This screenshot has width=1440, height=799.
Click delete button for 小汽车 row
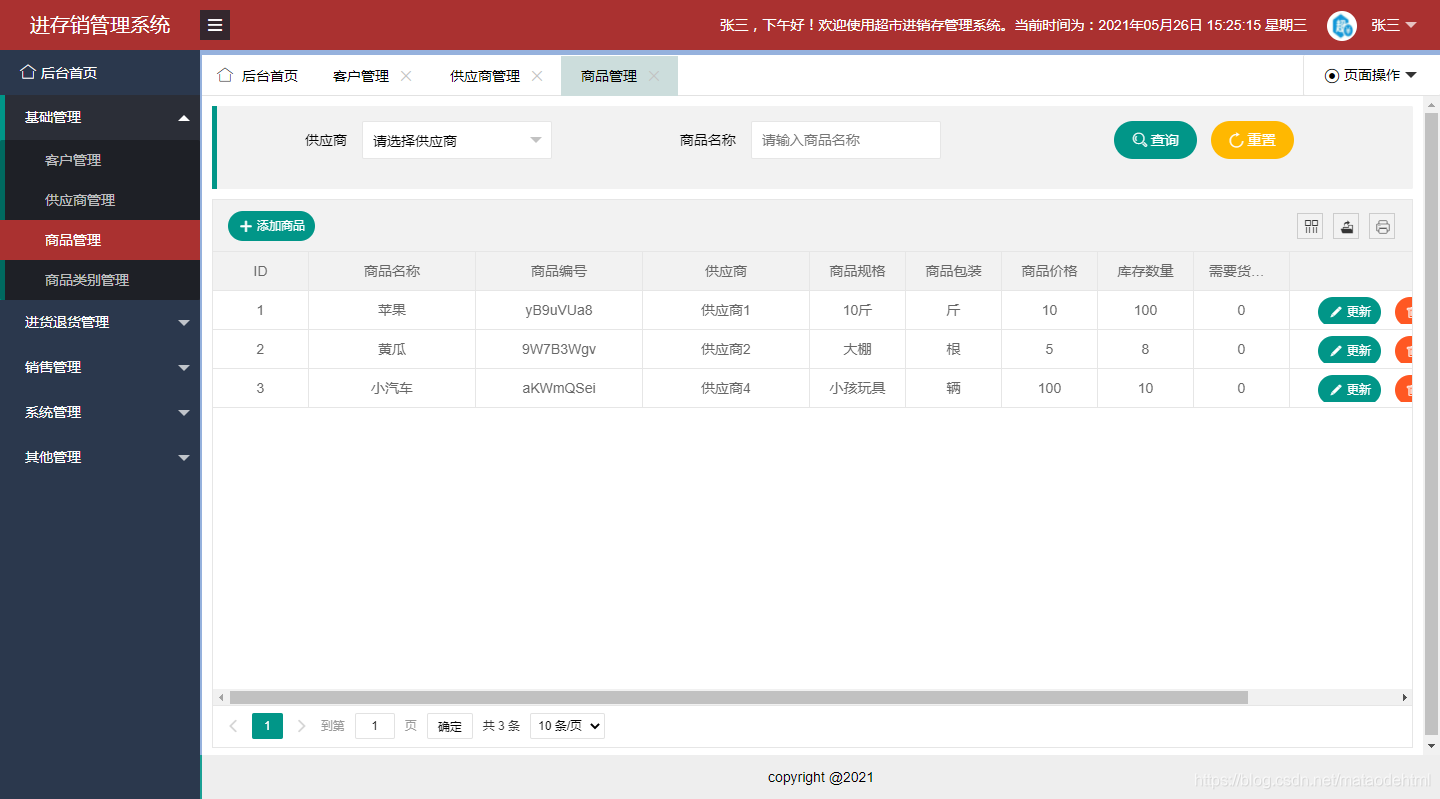[1404, 389]
